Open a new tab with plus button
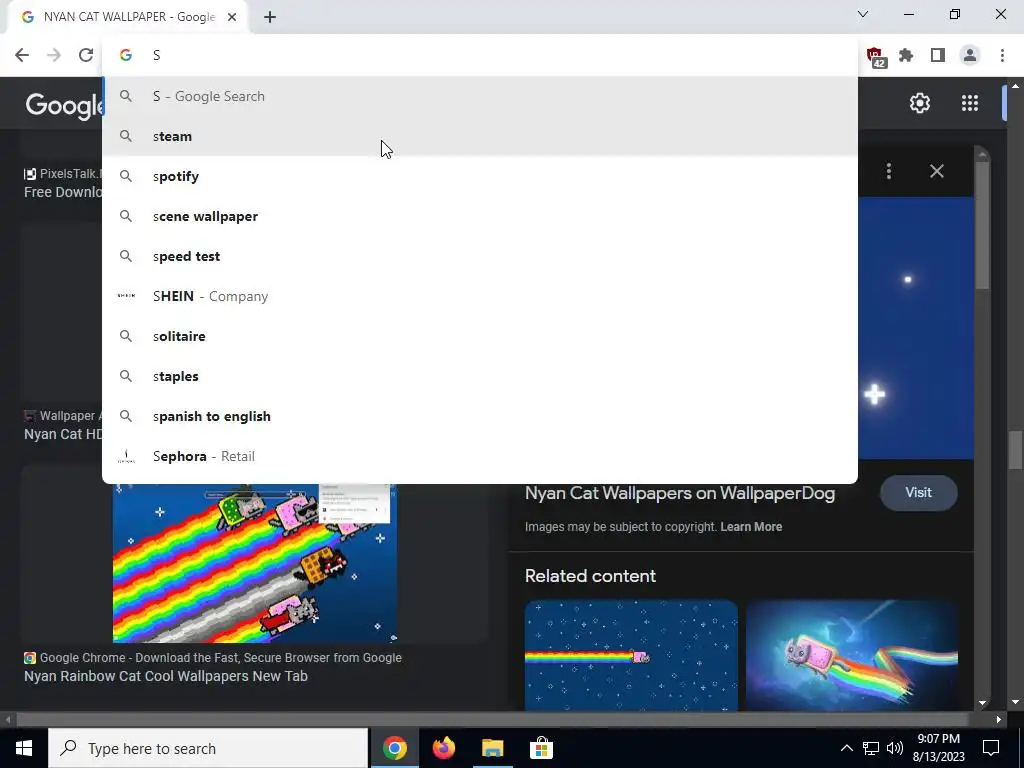 pos(270,18)
